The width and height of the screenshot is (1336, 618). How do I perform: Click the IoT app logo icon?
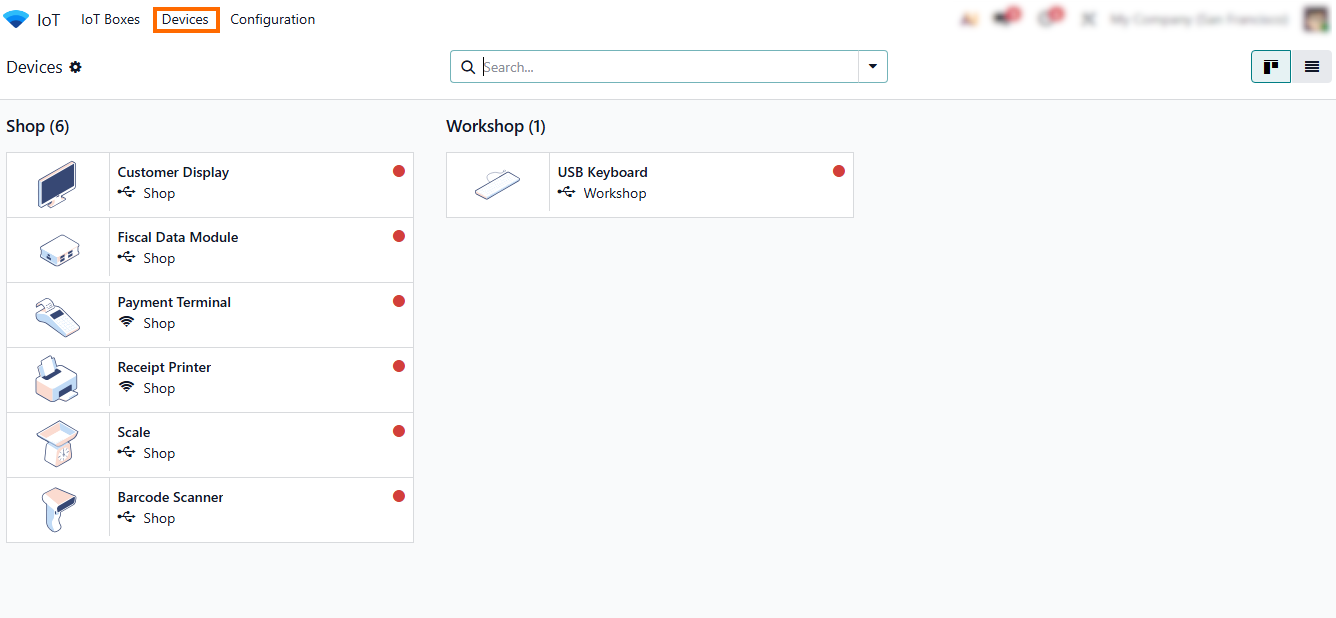pos(17,19)
